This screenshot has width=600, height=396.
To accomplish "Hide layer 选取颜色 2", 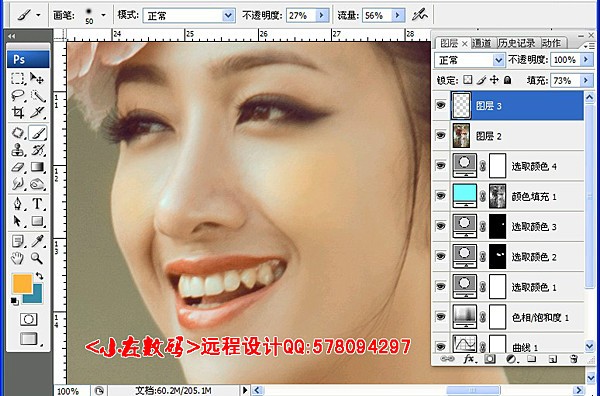I will [441, 256].
